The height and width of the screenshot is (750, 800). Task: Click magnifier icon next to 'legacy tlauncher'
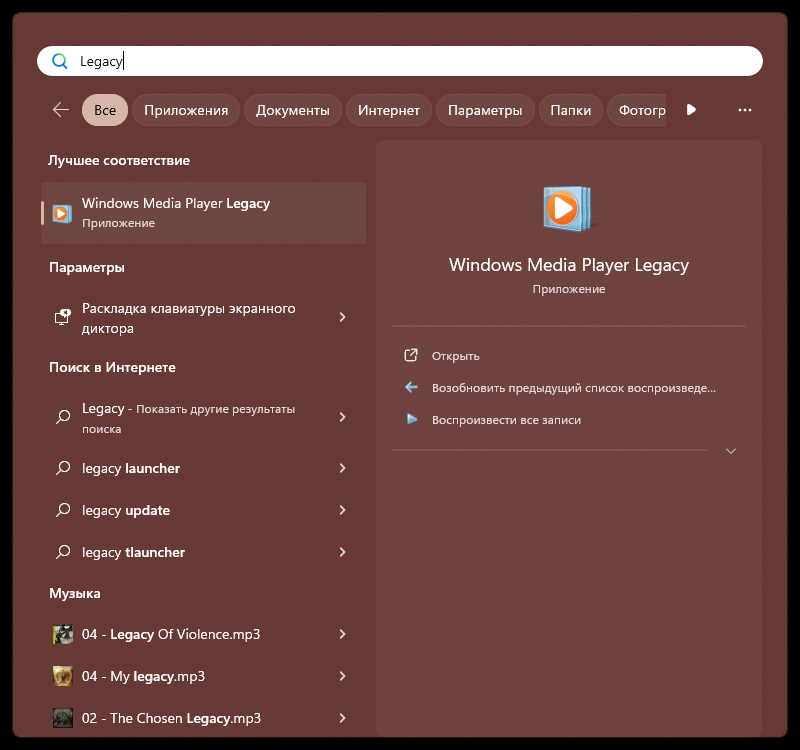point(63,552)
